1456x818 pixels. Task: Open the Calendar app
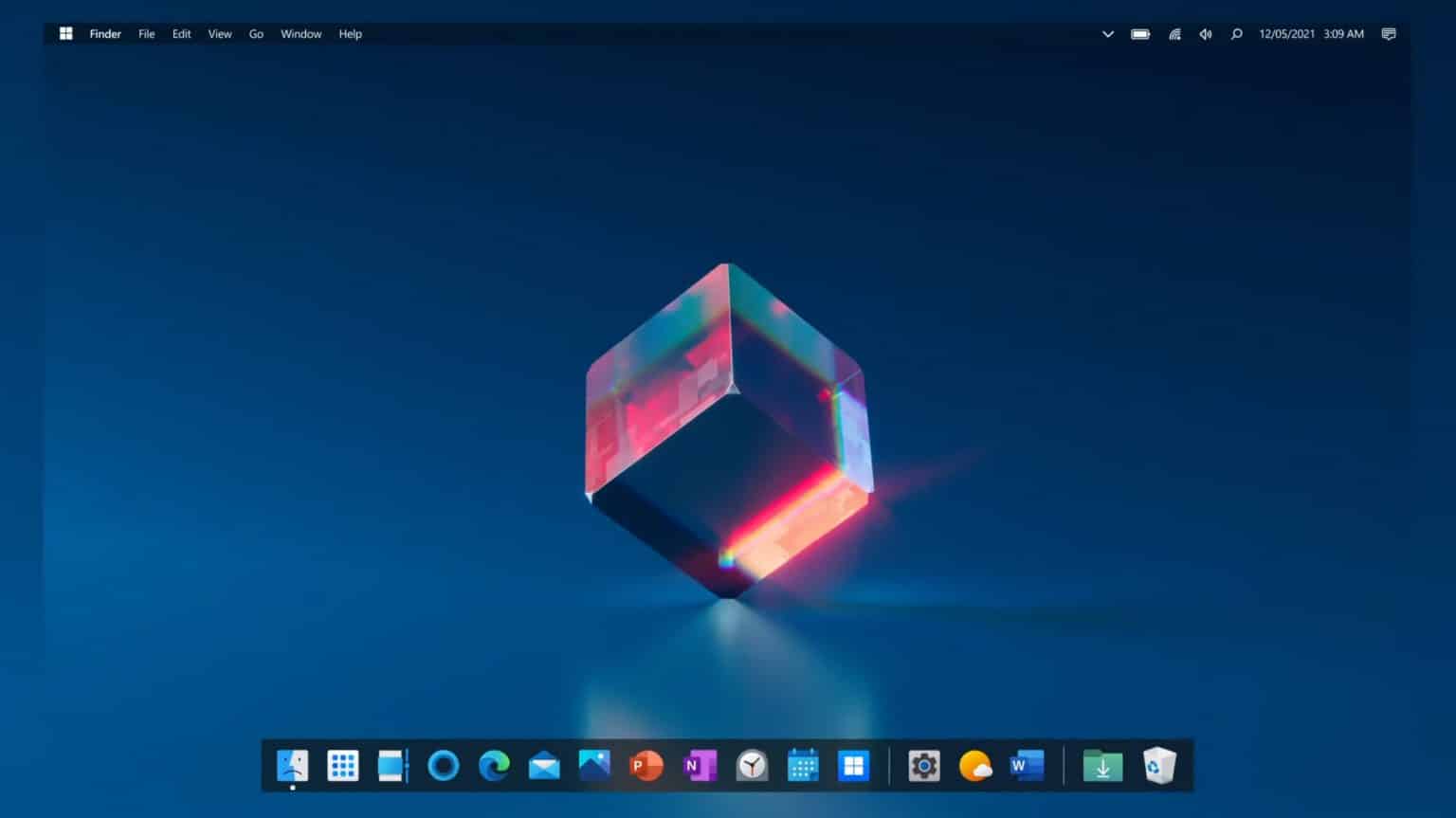tap(803, 765)
